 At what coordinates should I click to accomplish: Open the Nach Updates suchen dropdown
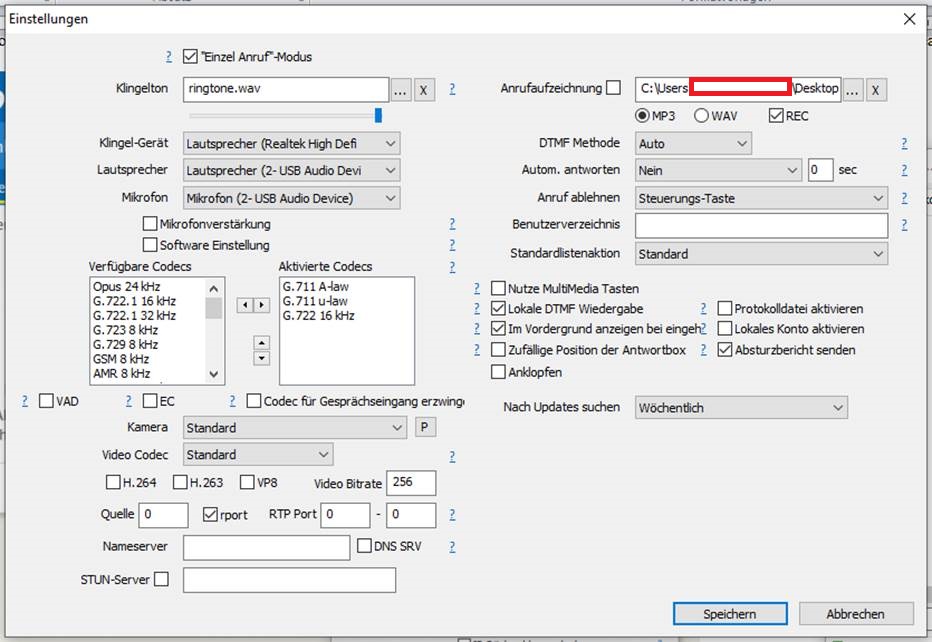741,407
